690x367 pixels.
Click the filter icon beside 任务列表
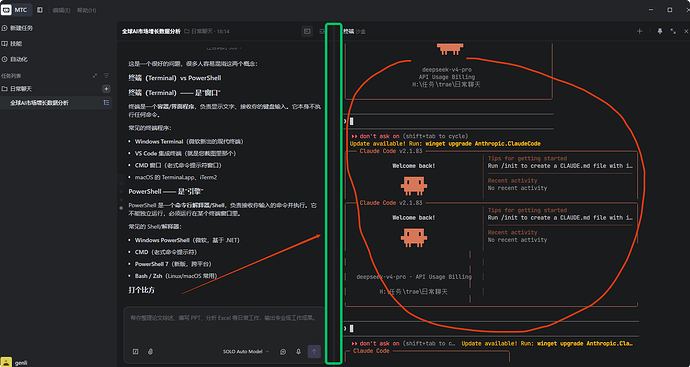click(x=106, y=76)
